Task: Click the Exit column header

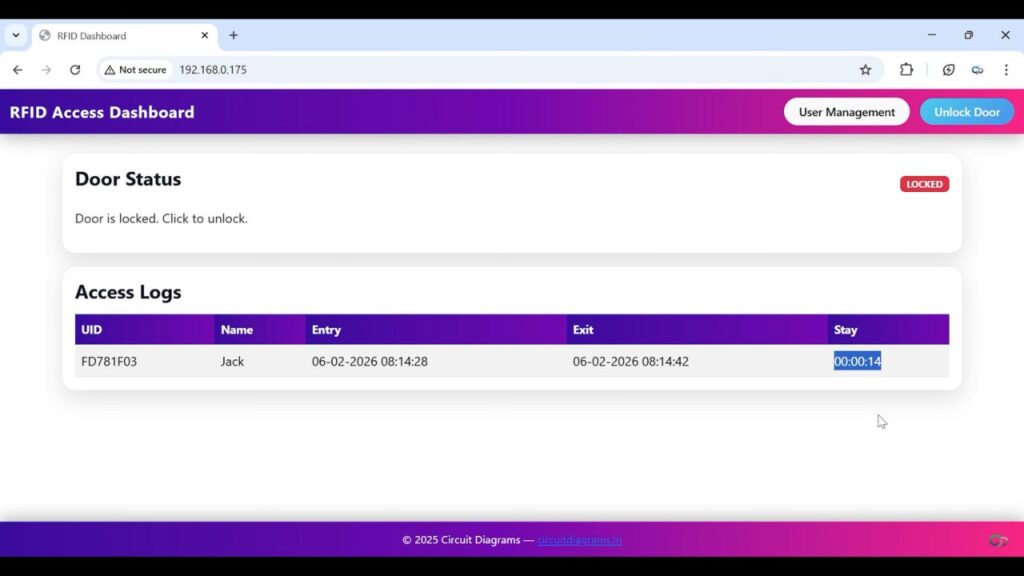Action: coord(697,330)
